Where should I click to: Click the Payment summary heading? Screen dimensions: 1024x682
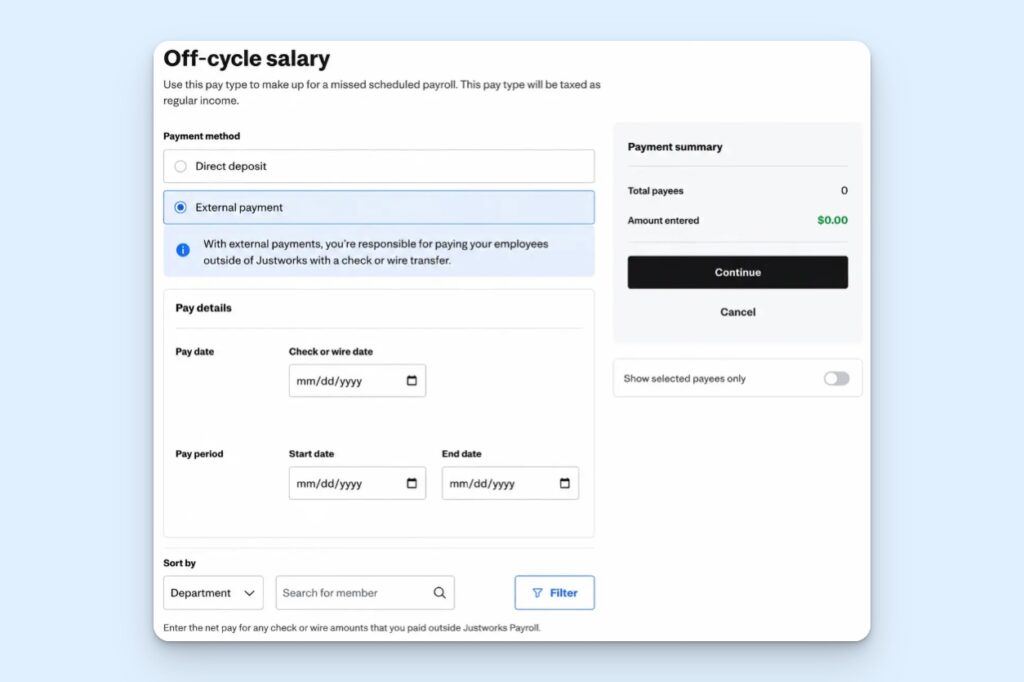675,147
